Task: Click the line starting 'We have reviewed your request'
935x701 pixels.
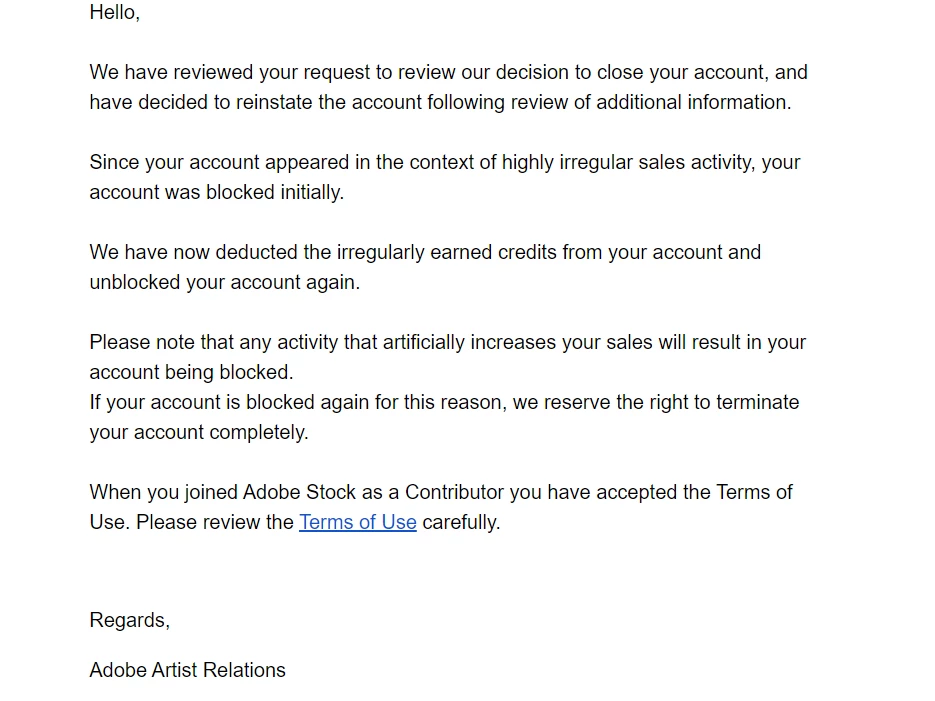Action: [x=448, y=72]
